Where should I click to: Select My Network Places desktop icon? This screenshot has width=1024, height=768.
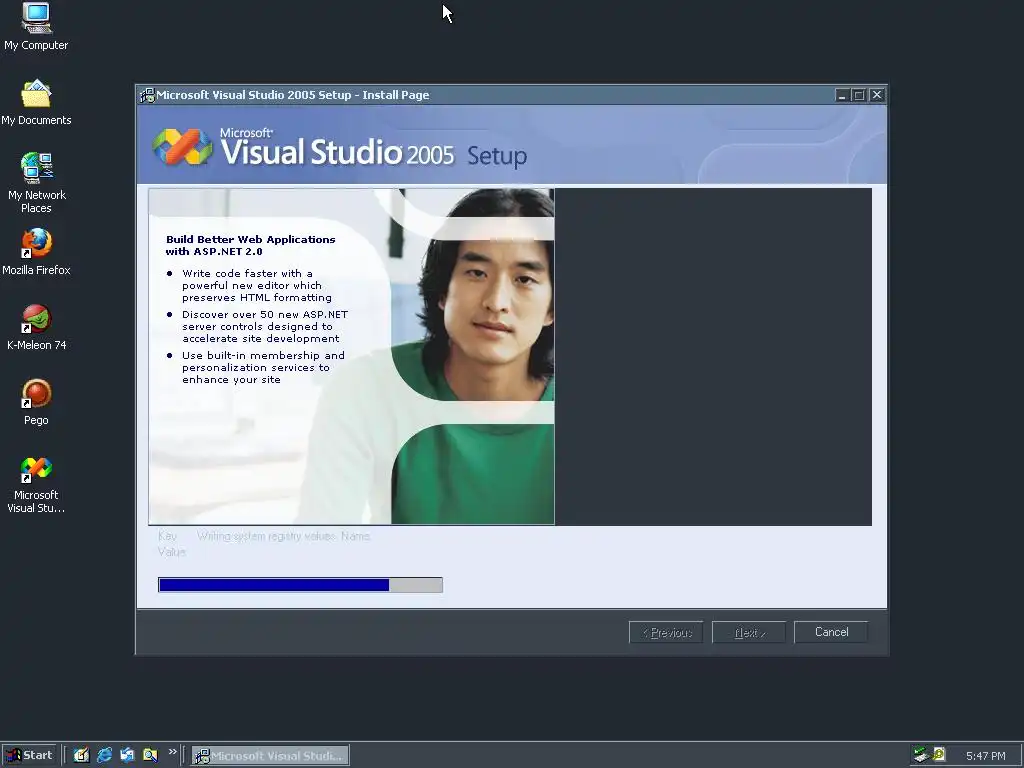[x=36, y=182]
